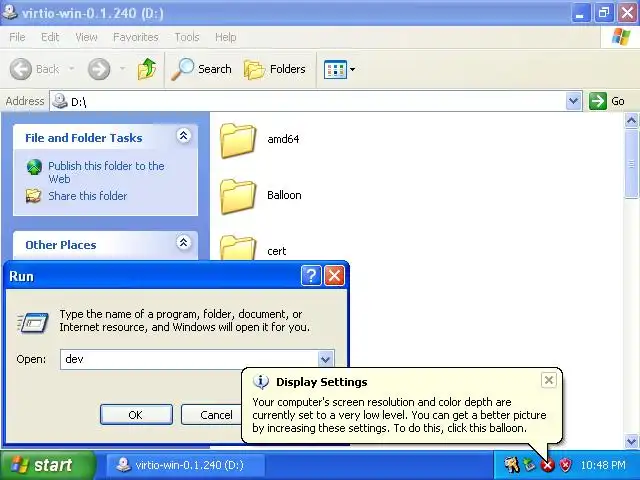Expand the Address bar dropdown
This screenshot has width=640, height=480.
click(573, 101)
